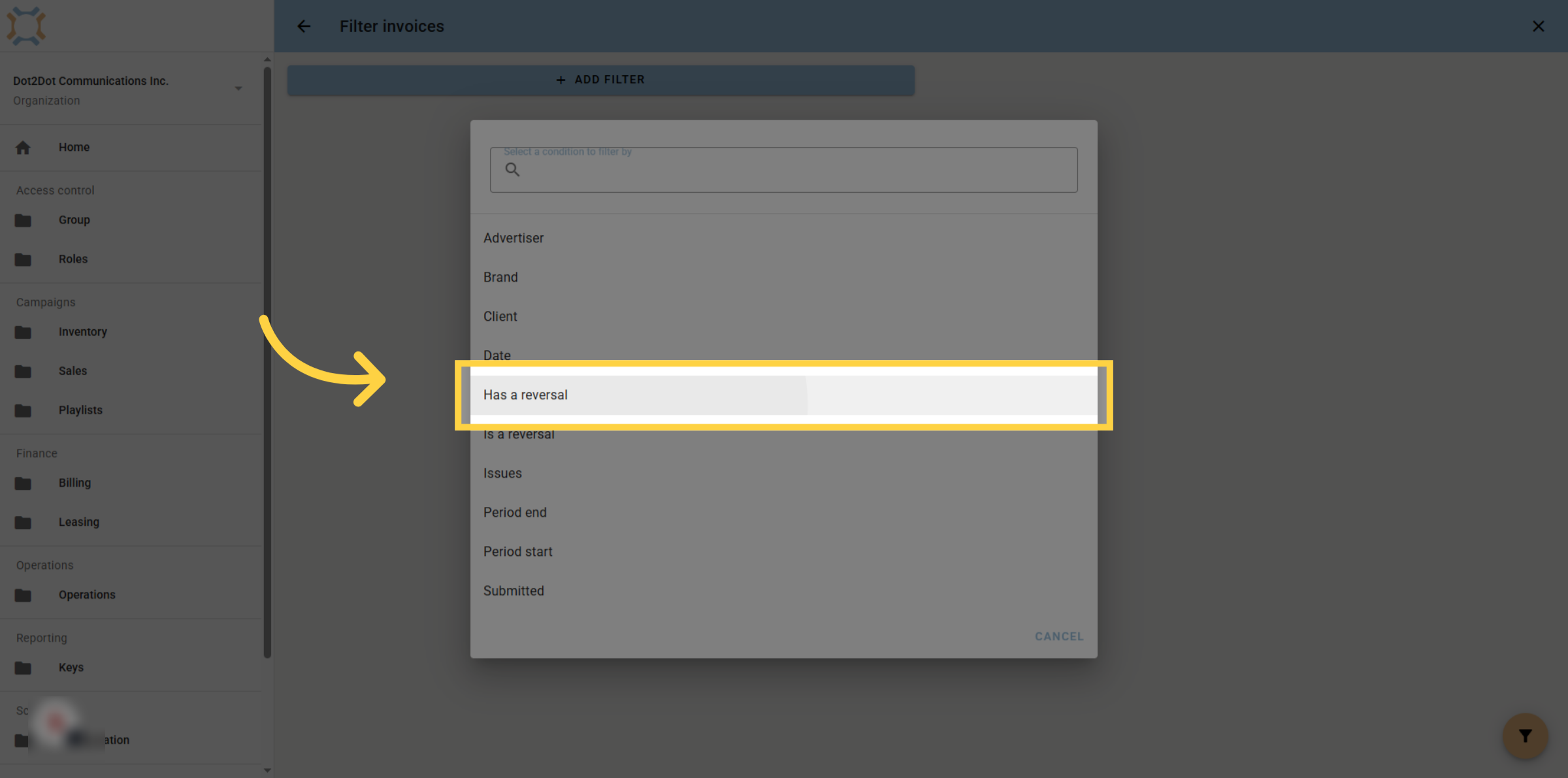
Task: Click the back arrow in Filter invoices header
Action: point(304,26)
